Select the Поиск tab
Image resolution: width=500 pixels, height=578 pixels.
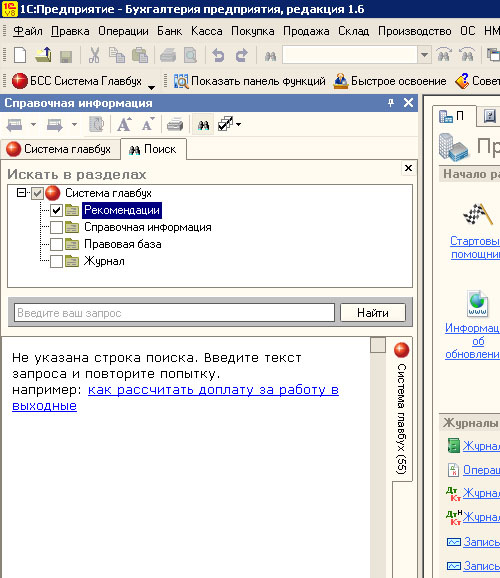point(153,149)
